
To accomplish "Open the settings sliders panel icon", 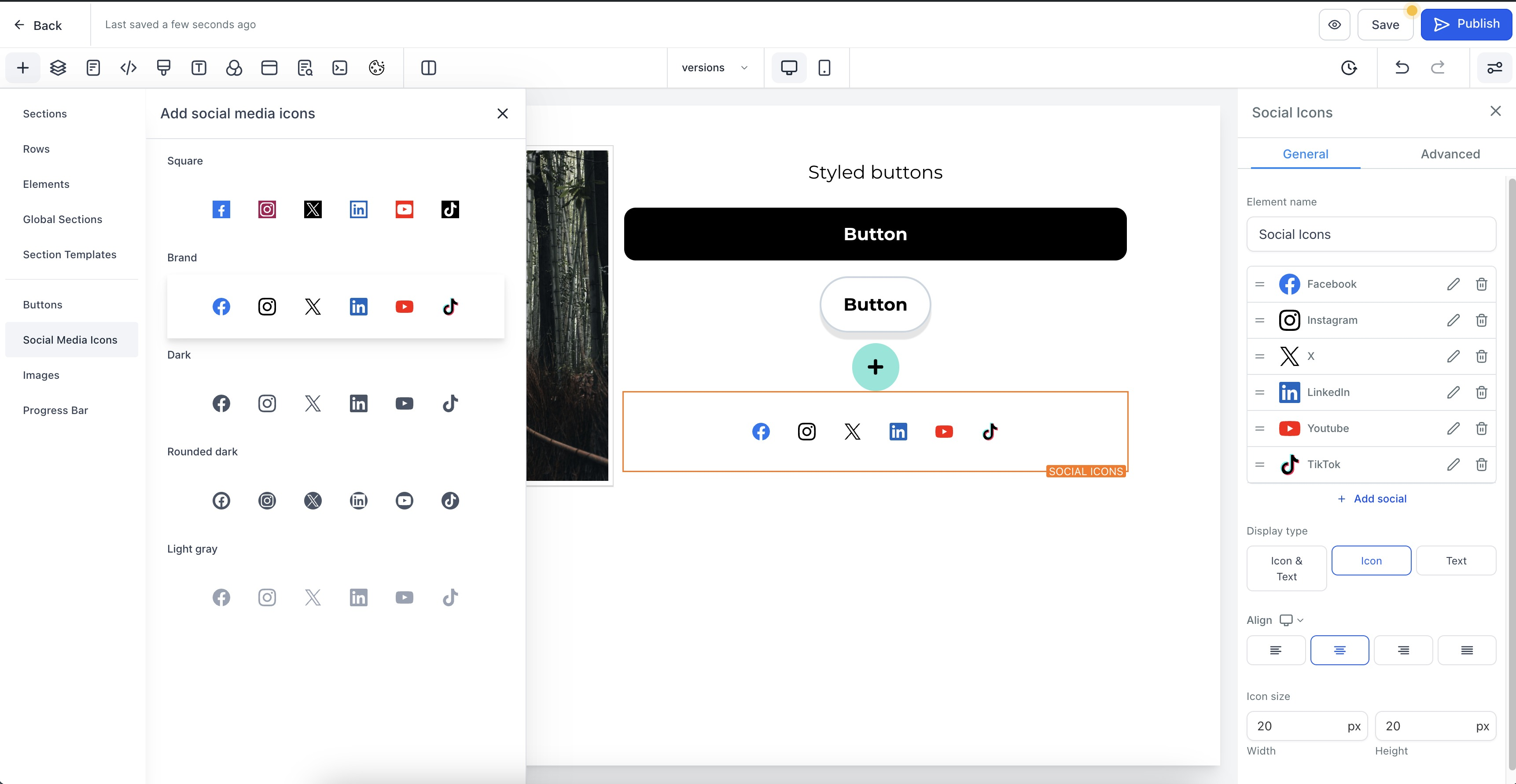I will point(1494,68).
